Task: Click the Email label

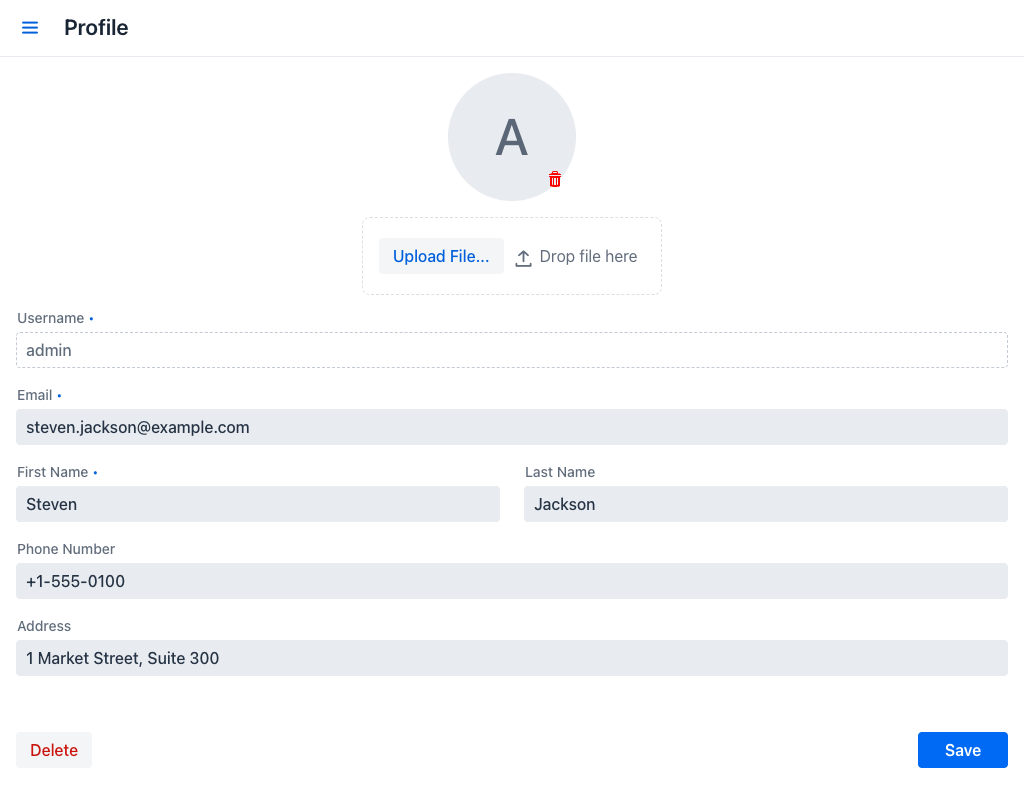Action: (35, 395)
